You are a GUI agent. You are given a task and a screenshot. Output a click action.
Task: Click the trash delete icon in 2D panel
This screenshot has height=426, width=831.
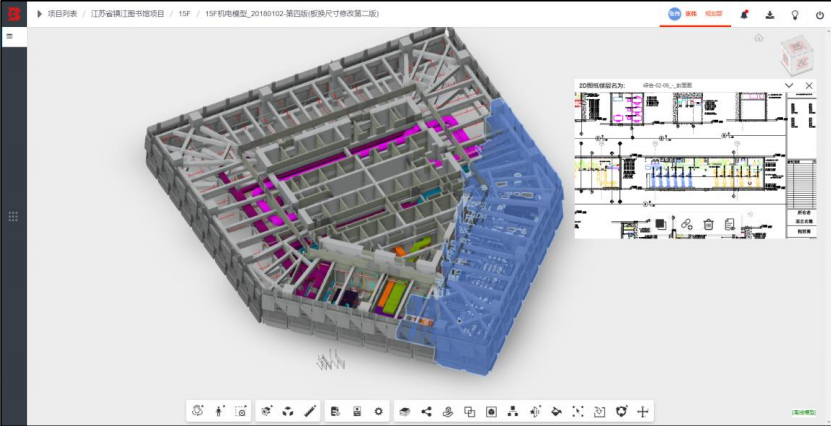[x=708, y=224]
